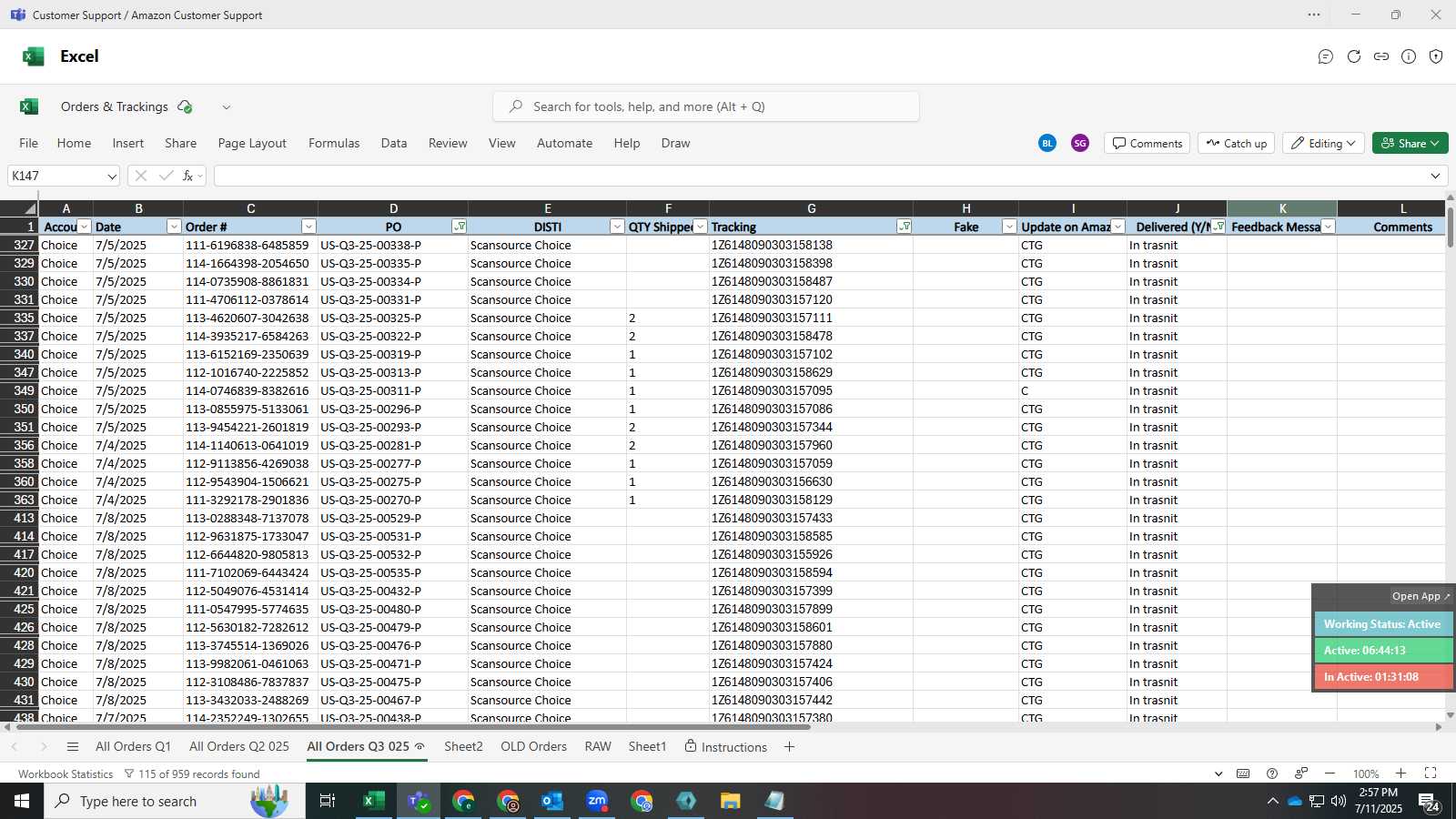Switch to the Instructions sheet tab
This screenshot has height=819, width=1456.
(725, 746)
